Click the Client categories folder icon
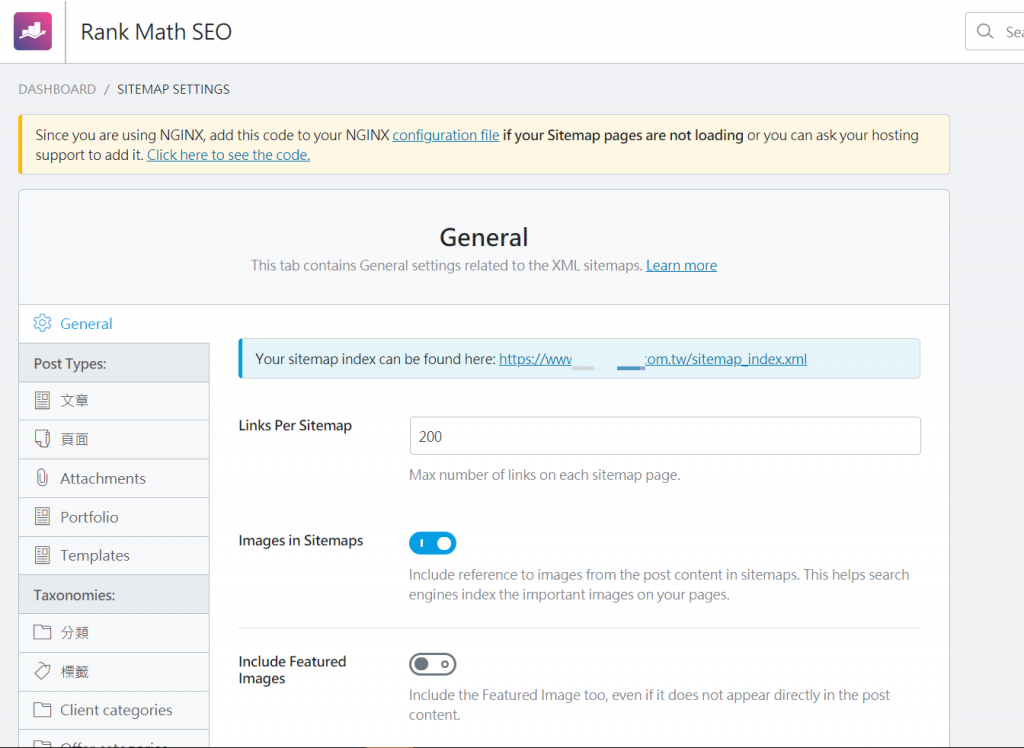Viewport: 1024px width, 748px height. [42, 709]
